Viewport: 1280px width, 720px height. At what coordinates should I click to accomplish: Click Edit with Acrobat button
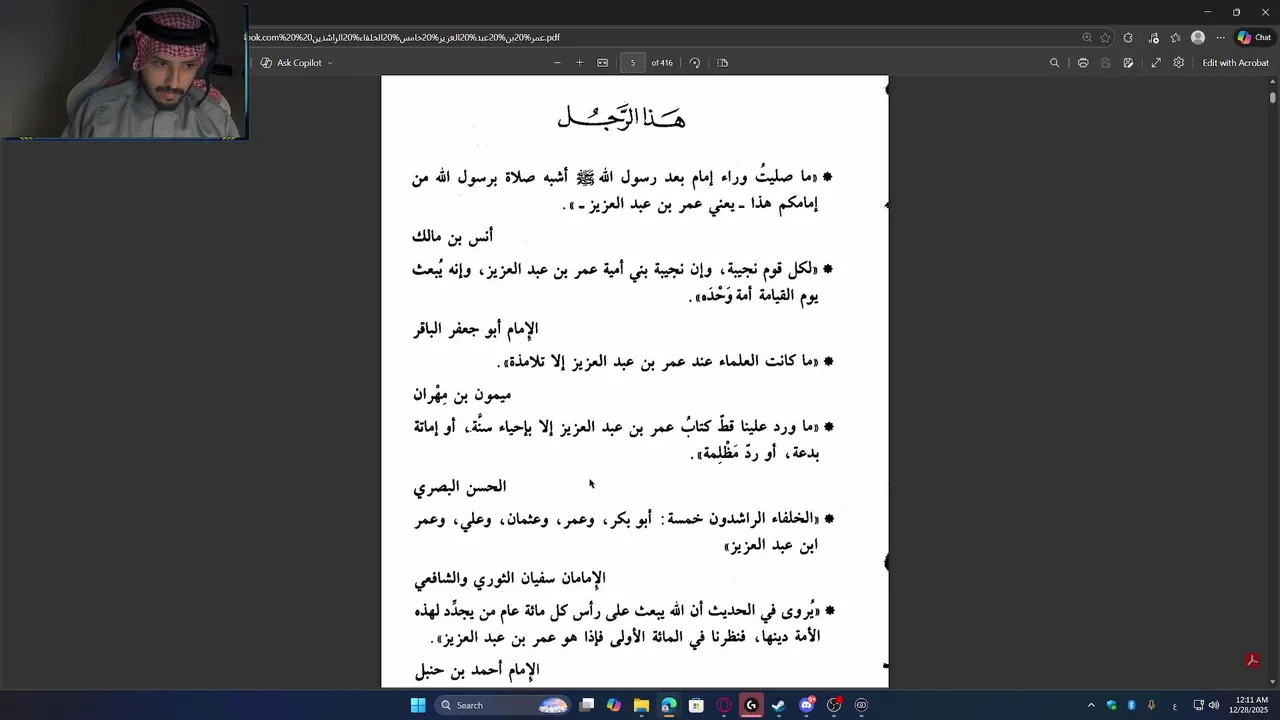(1235, 63)
